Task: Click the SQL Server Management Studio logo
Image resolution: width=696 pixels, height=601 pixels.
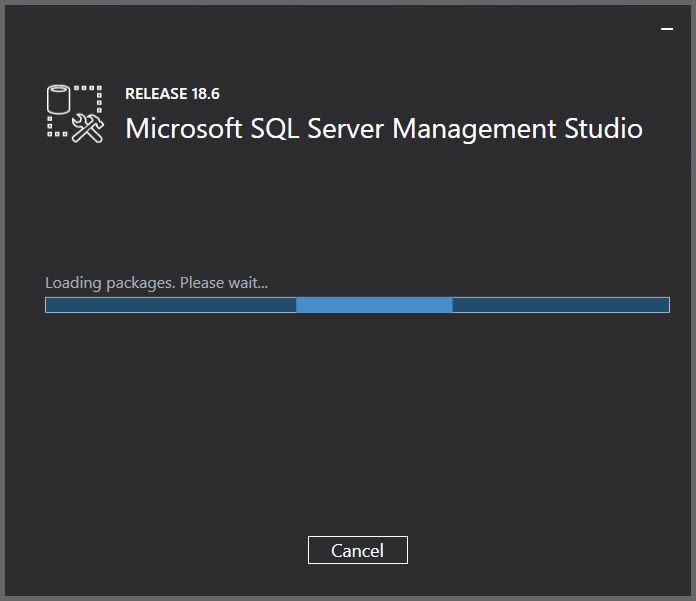Action: click(75, 113)
